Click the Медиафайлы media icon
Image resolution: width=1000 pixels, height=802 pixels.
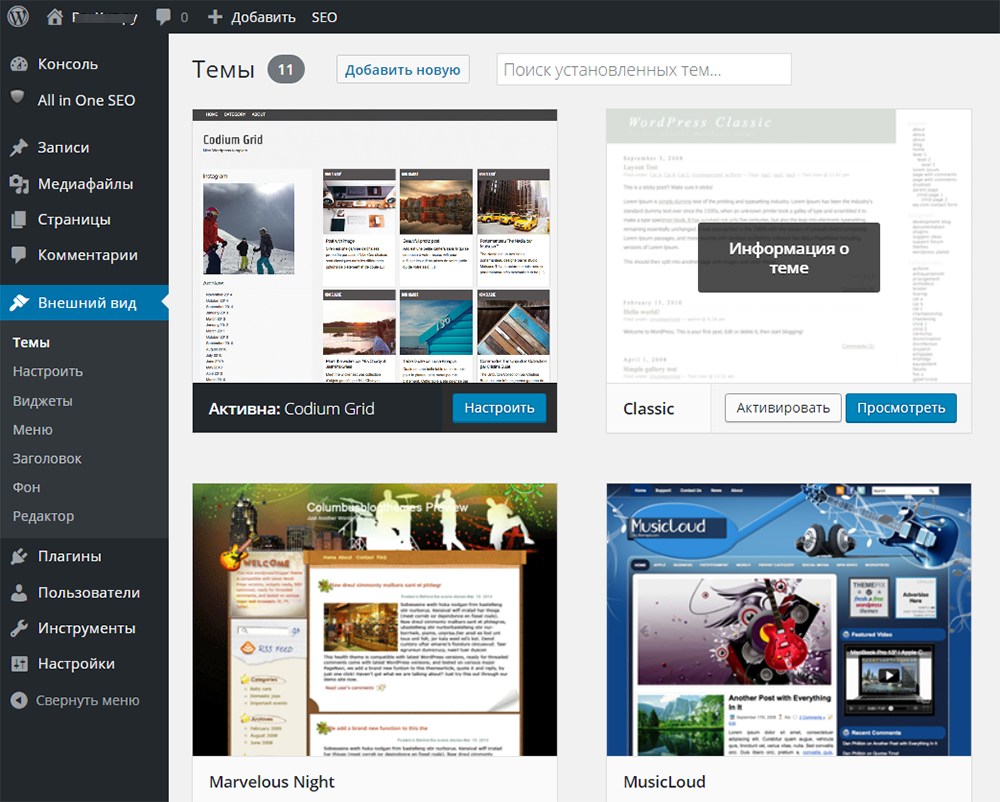pos(18,184)
